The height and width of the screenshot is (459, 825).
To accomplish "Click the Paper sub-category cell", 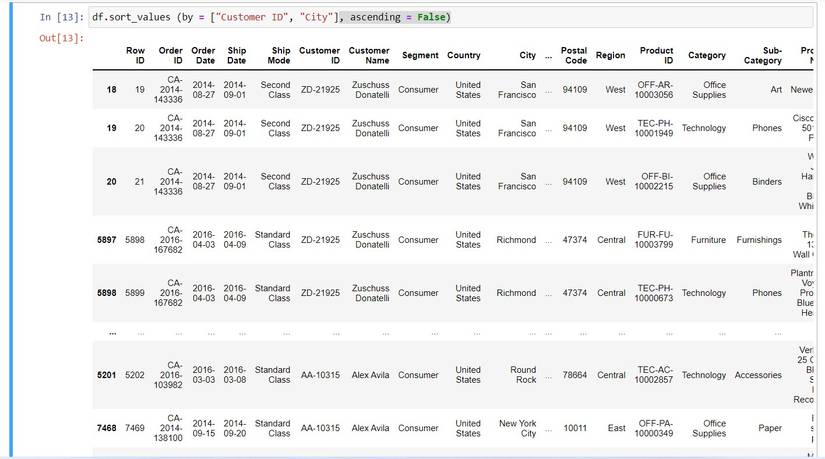I will pos(770,428).
